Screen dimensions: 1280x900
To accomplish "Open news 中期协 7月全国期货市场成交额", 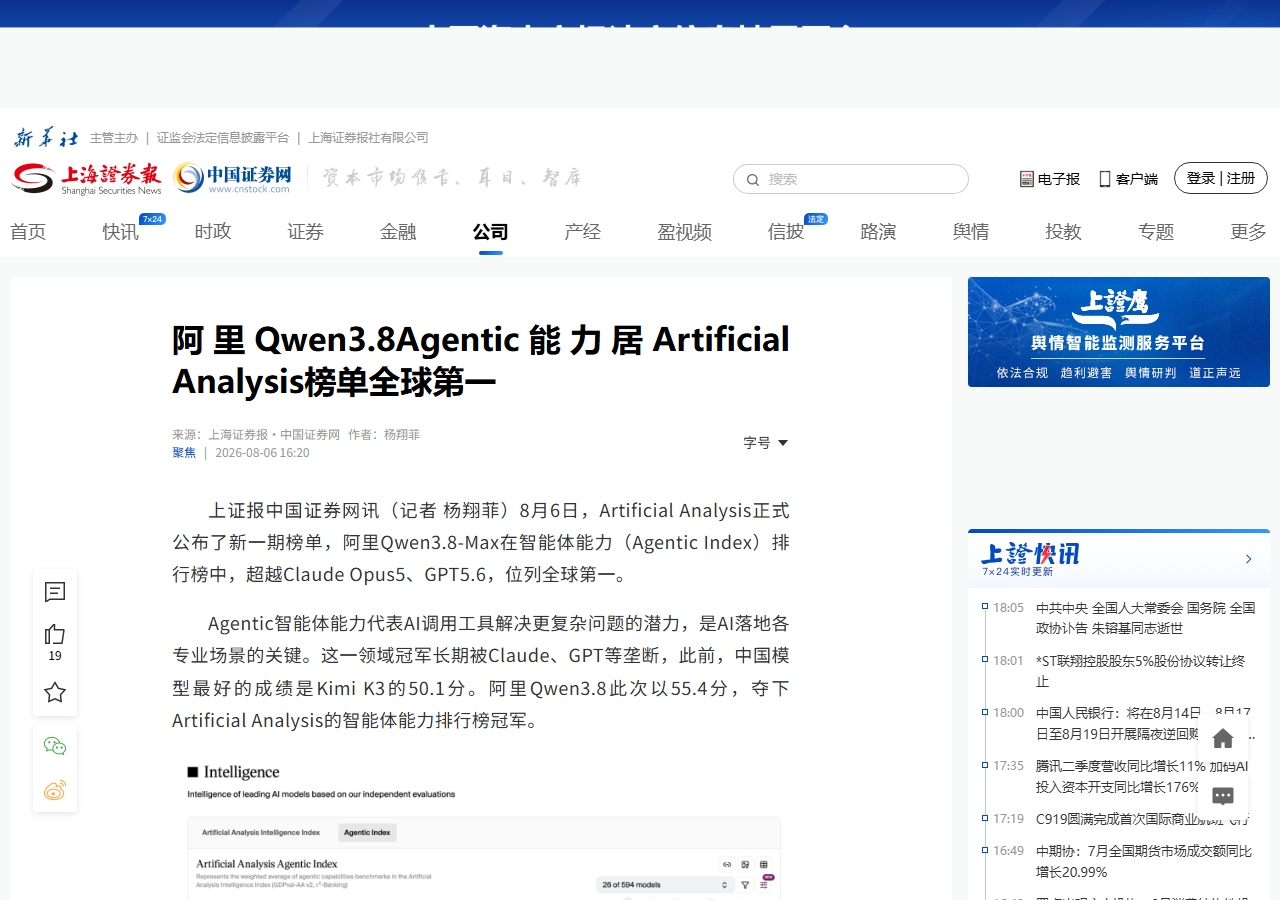I will [x=1144, y=862].
